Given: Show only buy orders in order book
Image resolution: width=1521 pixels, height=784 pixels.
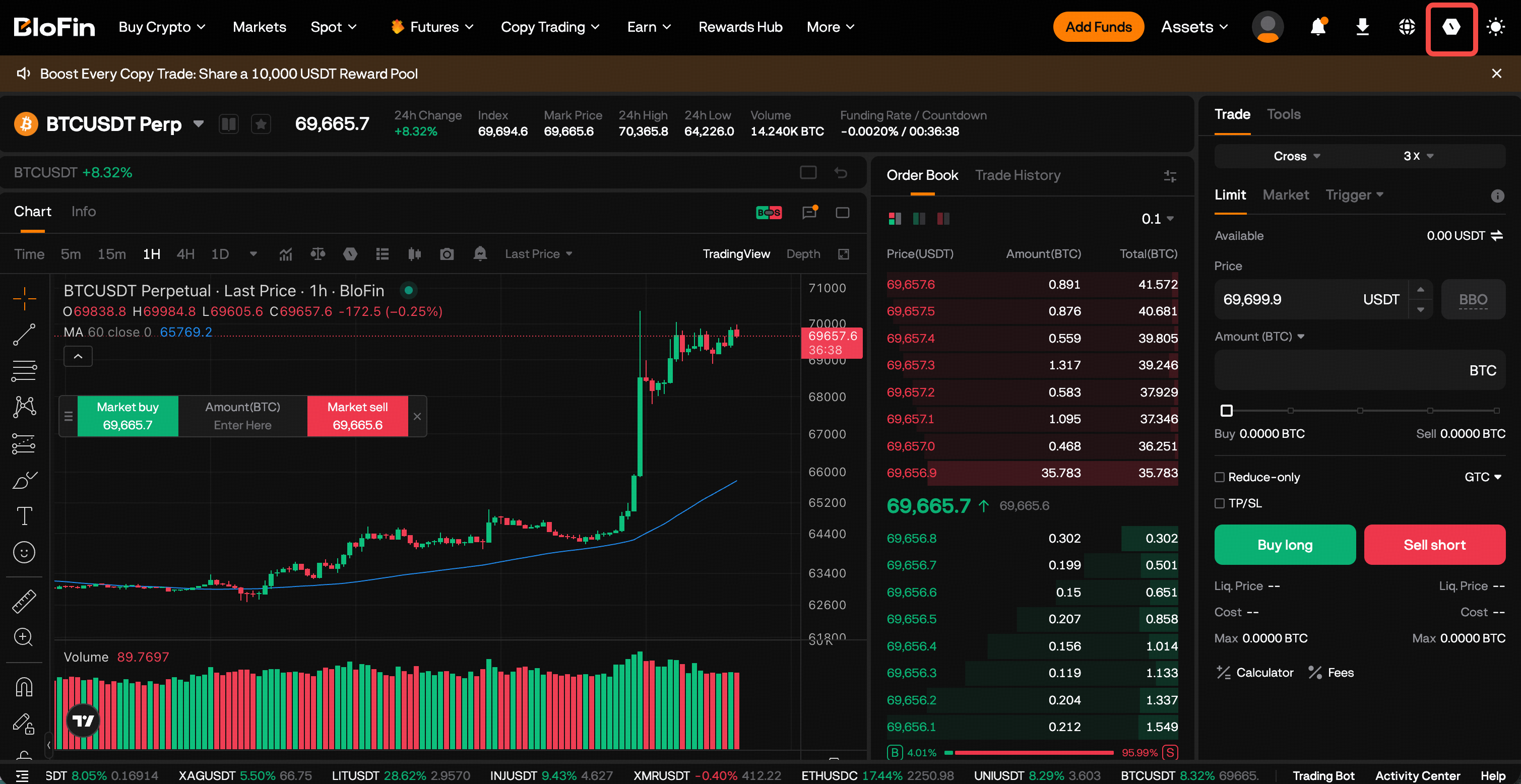Looking at the screenshot, I should click(x=919, y=219).
